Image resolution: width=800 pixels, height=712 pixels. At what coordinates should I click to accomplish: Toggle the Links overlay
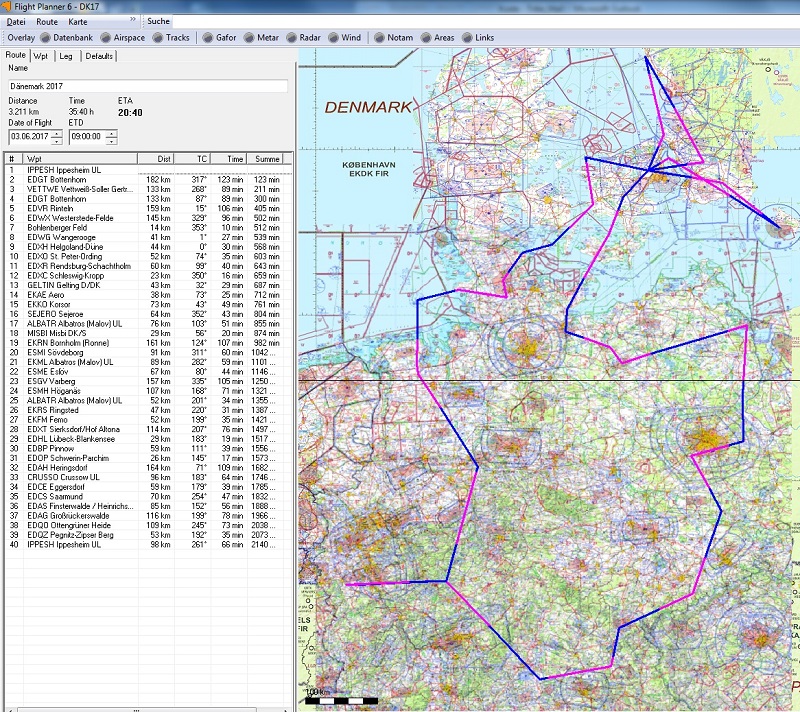click(x=477, y=37)
